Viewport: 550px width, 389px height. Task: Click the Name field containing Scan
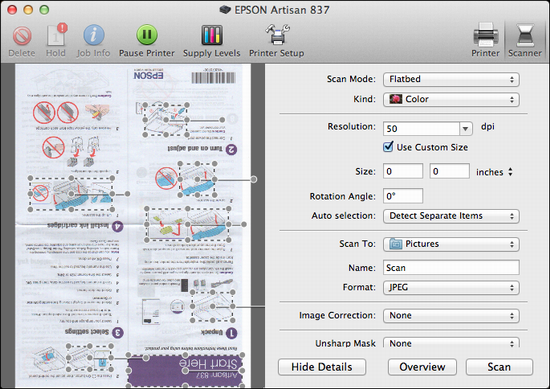point(451,268)
